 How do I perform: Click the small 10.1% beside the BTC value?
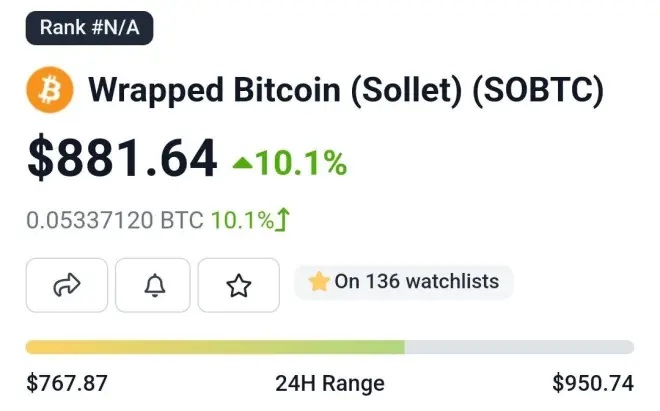pos(241,220)
